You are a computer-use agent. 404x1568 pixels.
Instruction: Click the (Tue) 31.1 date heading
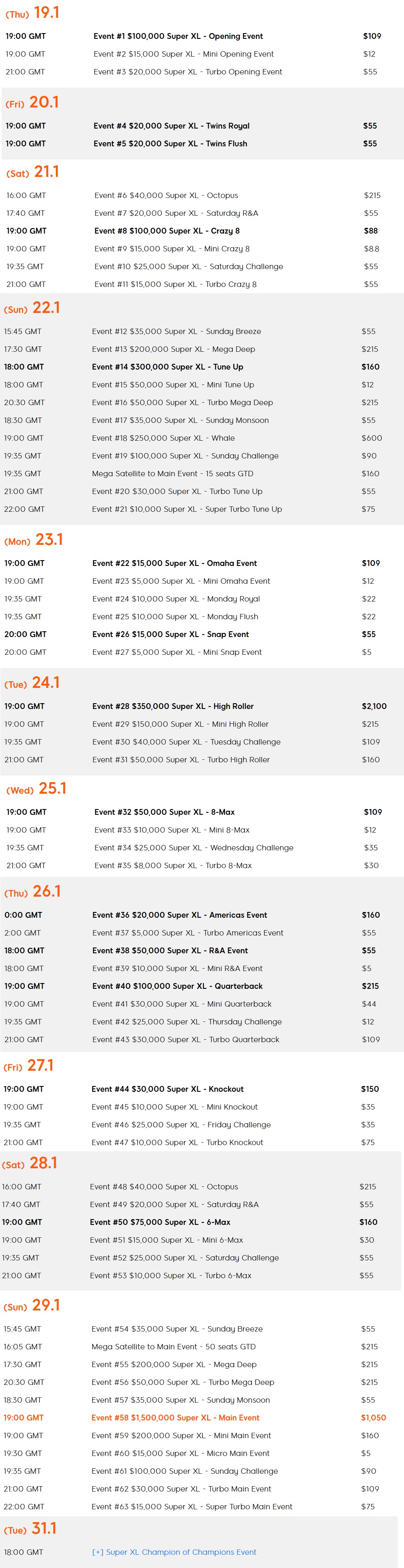(x=30, y=1528)
